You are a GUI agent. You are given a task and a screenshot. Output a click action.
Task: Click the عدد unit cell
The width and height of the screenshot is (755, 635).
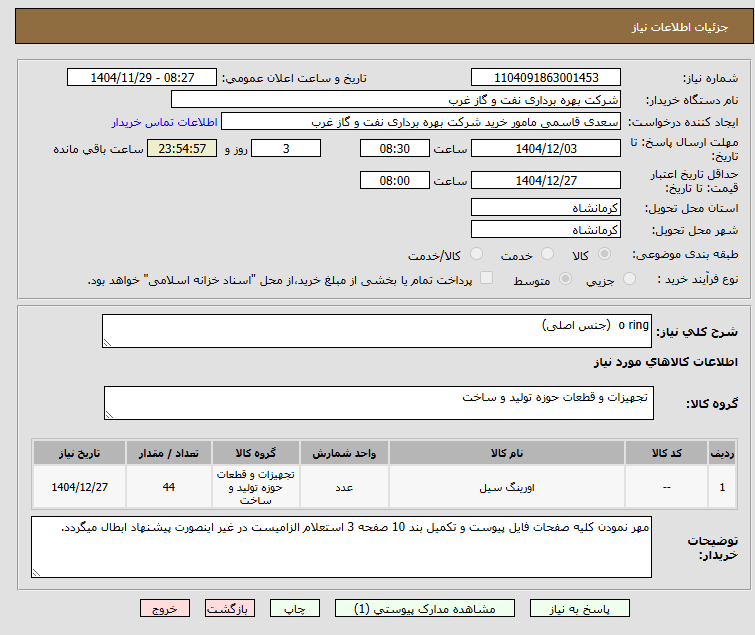[x=344, y=487]
